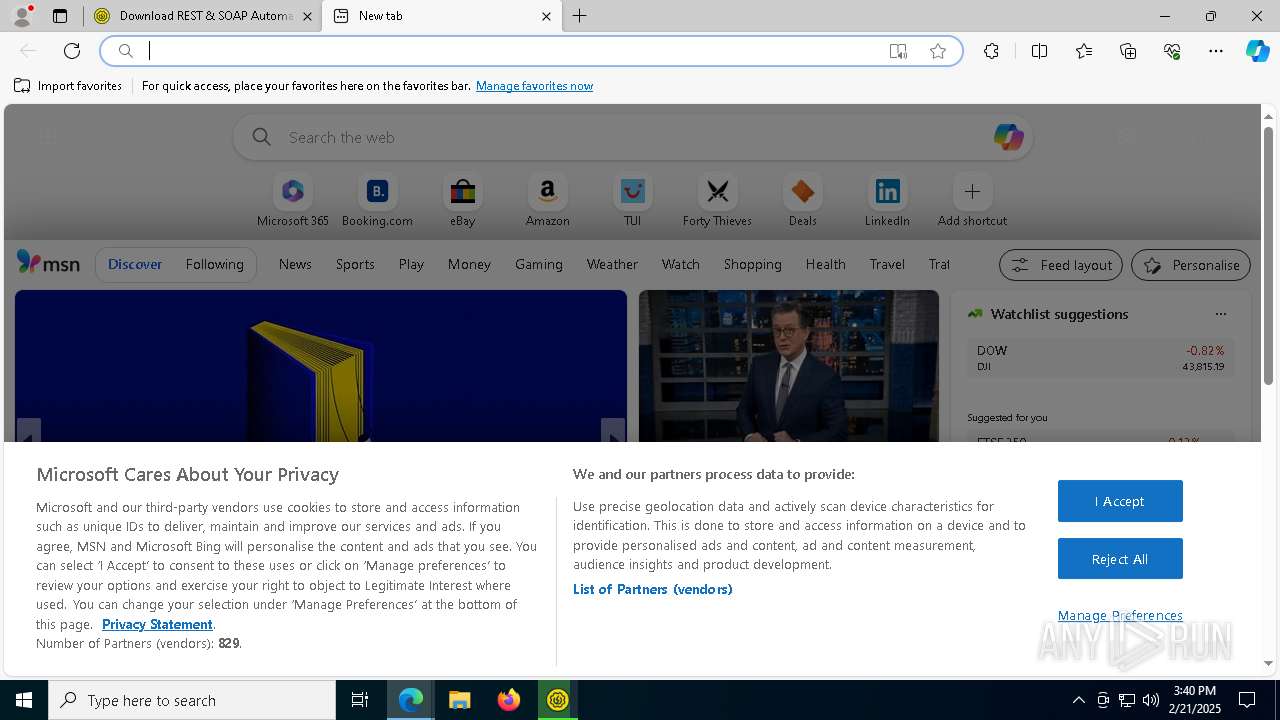This screenshot has height=720, width=1280.
Task: Open the Windows Start menu
Action: click(x=24, y=700)
